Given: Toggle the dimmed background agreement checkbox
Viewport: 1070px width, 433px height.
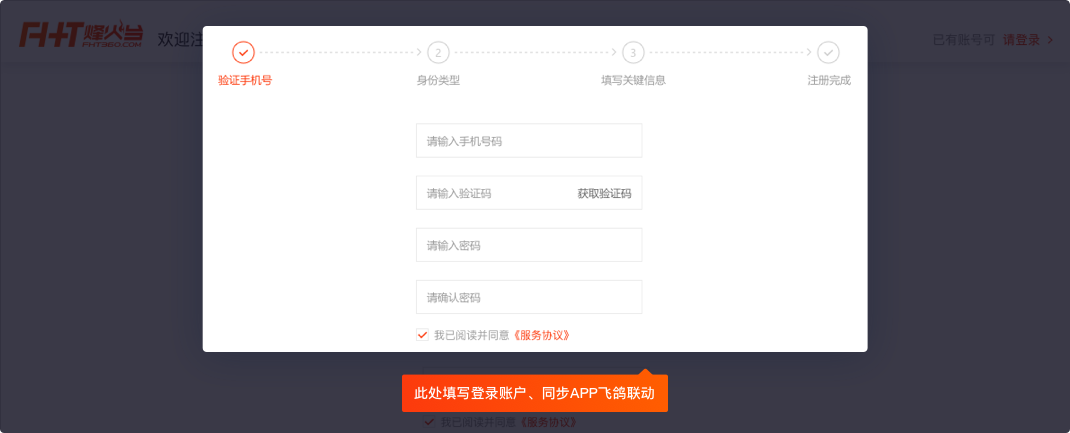Looking at the screenshot, I should tap(429, 423).
